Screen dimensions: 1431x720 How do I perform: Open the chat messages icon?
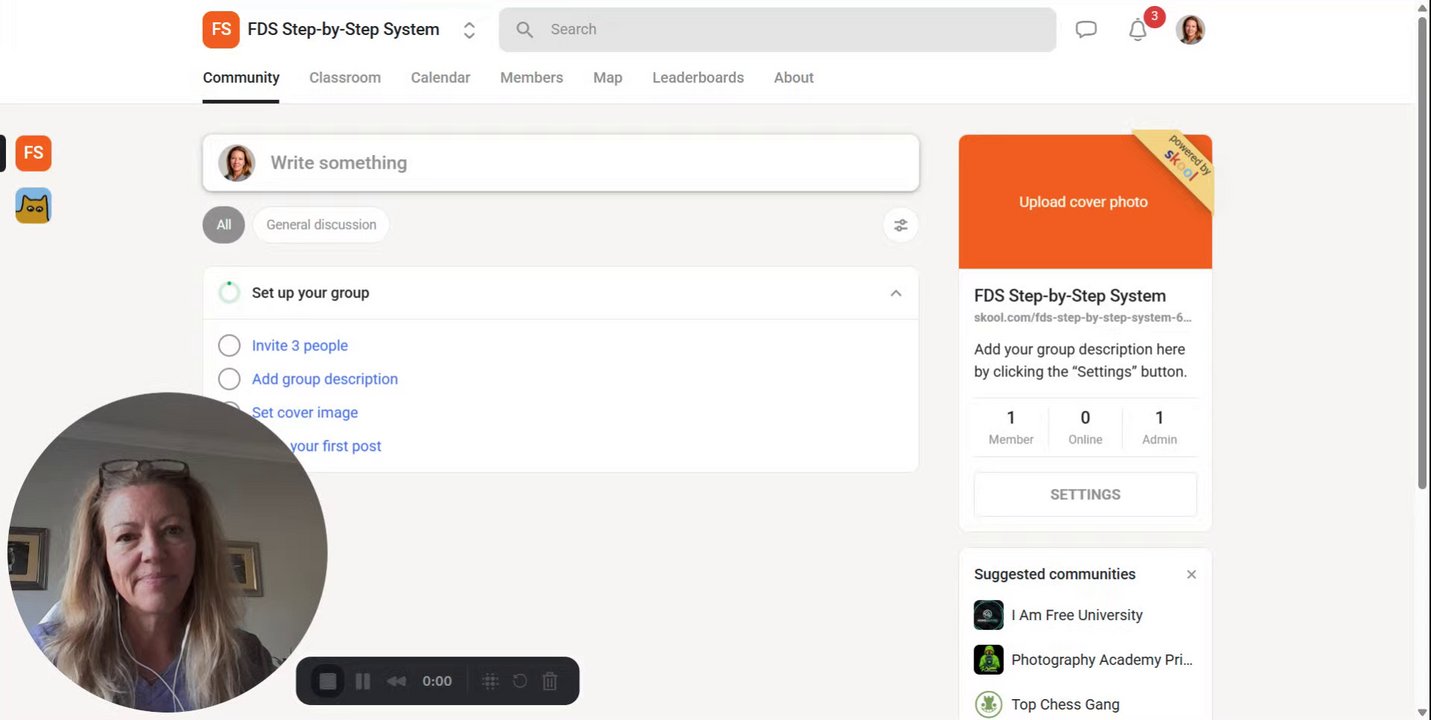(x=1086, y=30)
